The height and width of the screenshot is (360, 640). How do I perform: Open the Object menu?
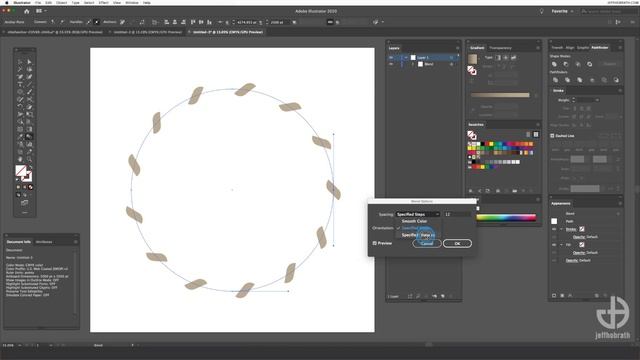coord(61,2)
